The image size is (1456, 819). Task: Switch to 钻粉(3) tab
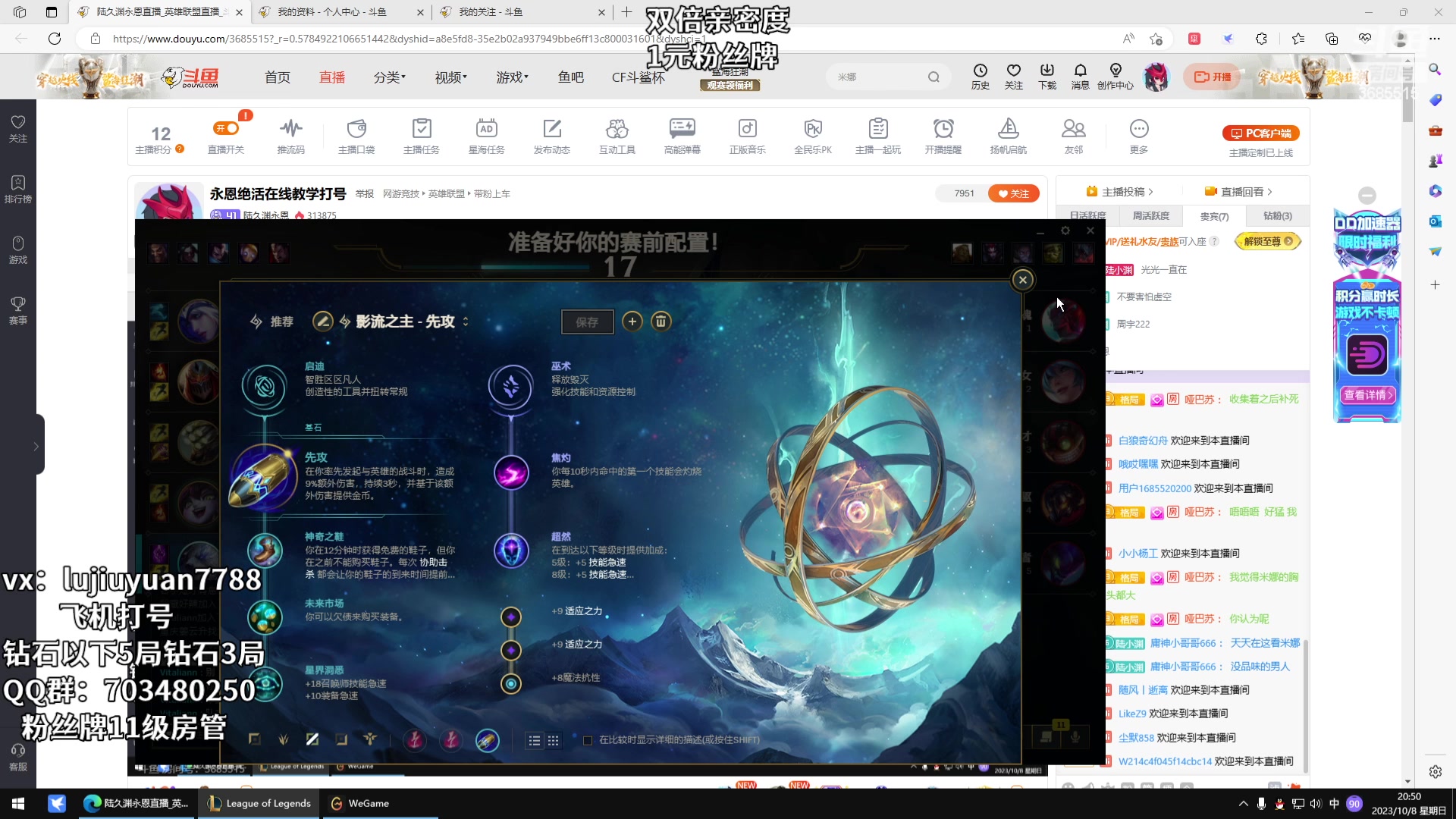coord(1278,216)
